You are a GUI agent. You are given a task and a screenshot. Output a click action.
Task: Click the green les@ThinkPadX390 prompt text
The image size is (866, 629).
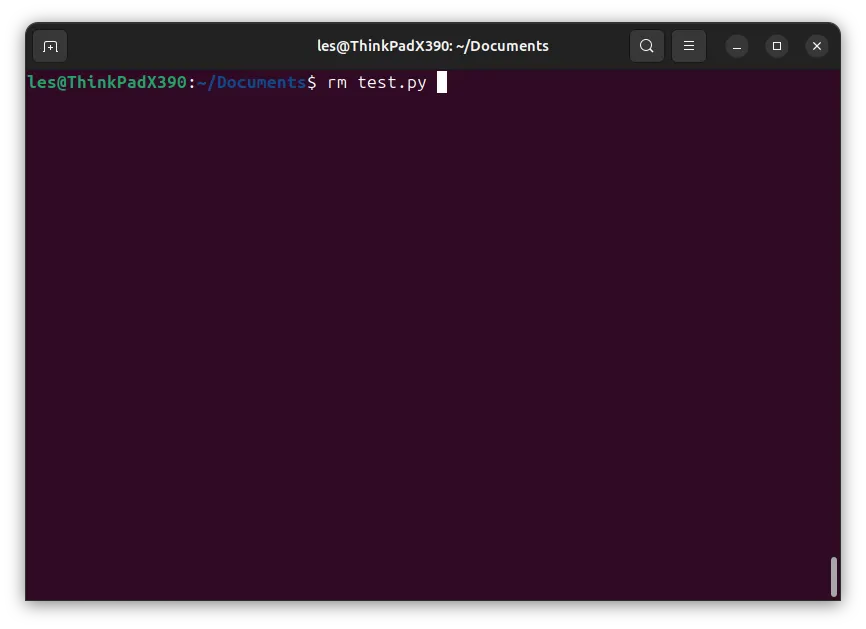(107, 82)
